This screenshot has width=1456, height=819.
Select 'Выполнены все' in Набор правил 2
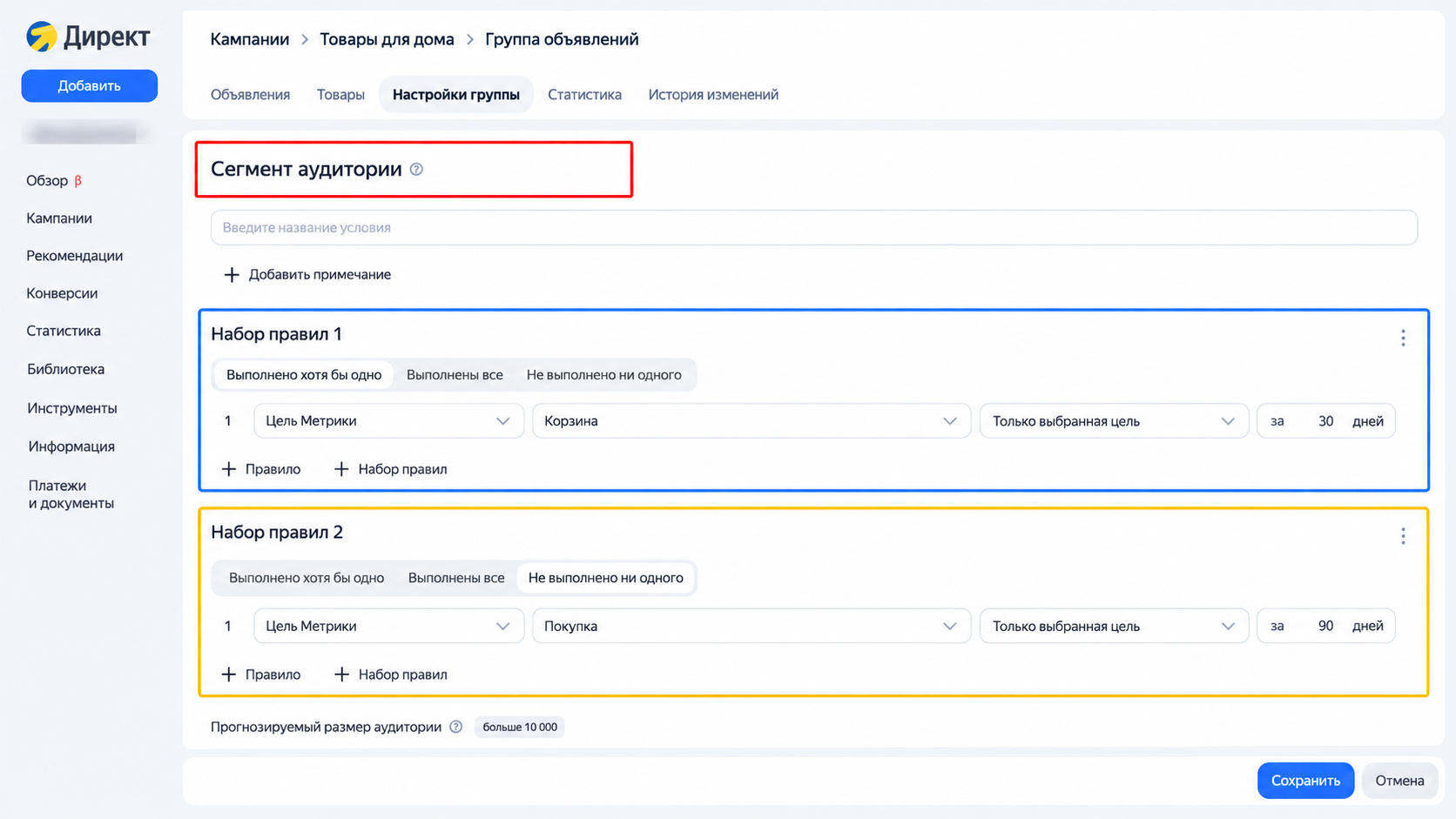point(456,578)
